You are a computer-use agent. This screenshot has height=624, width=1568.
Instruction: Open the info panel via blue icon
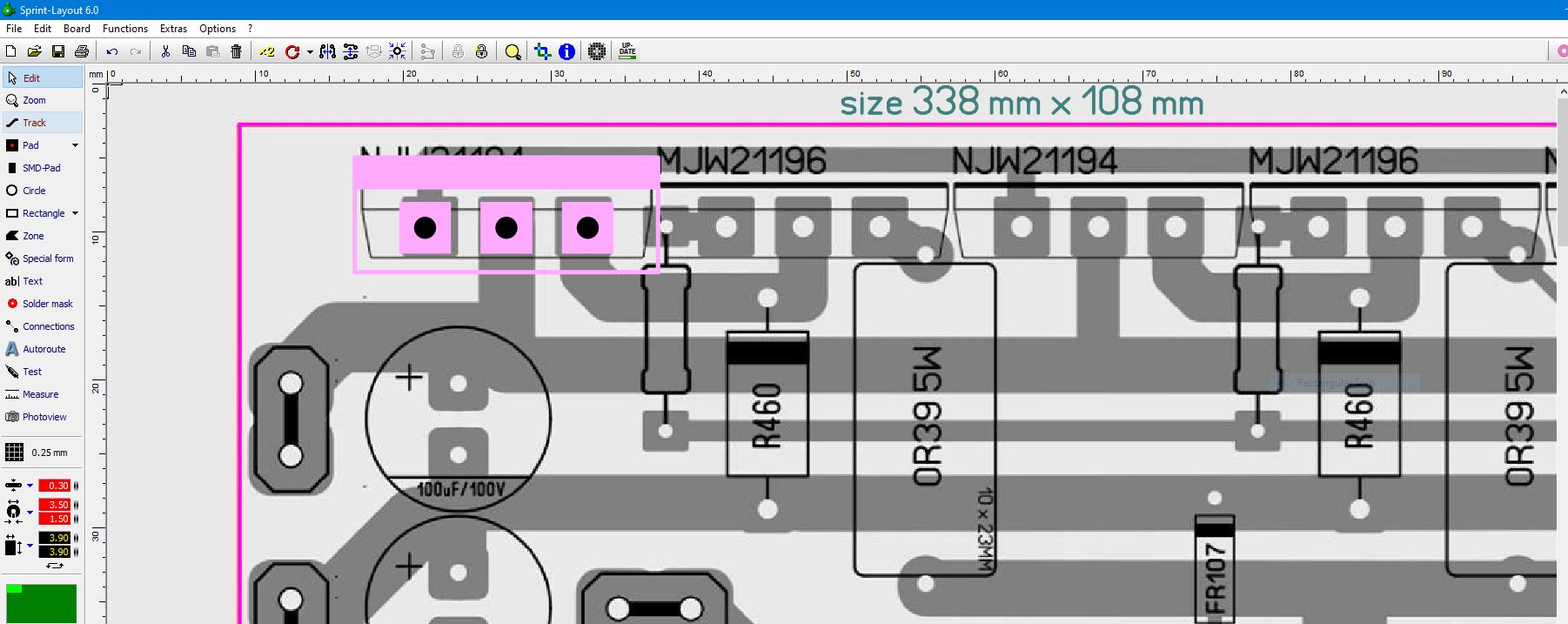(566, 51)
